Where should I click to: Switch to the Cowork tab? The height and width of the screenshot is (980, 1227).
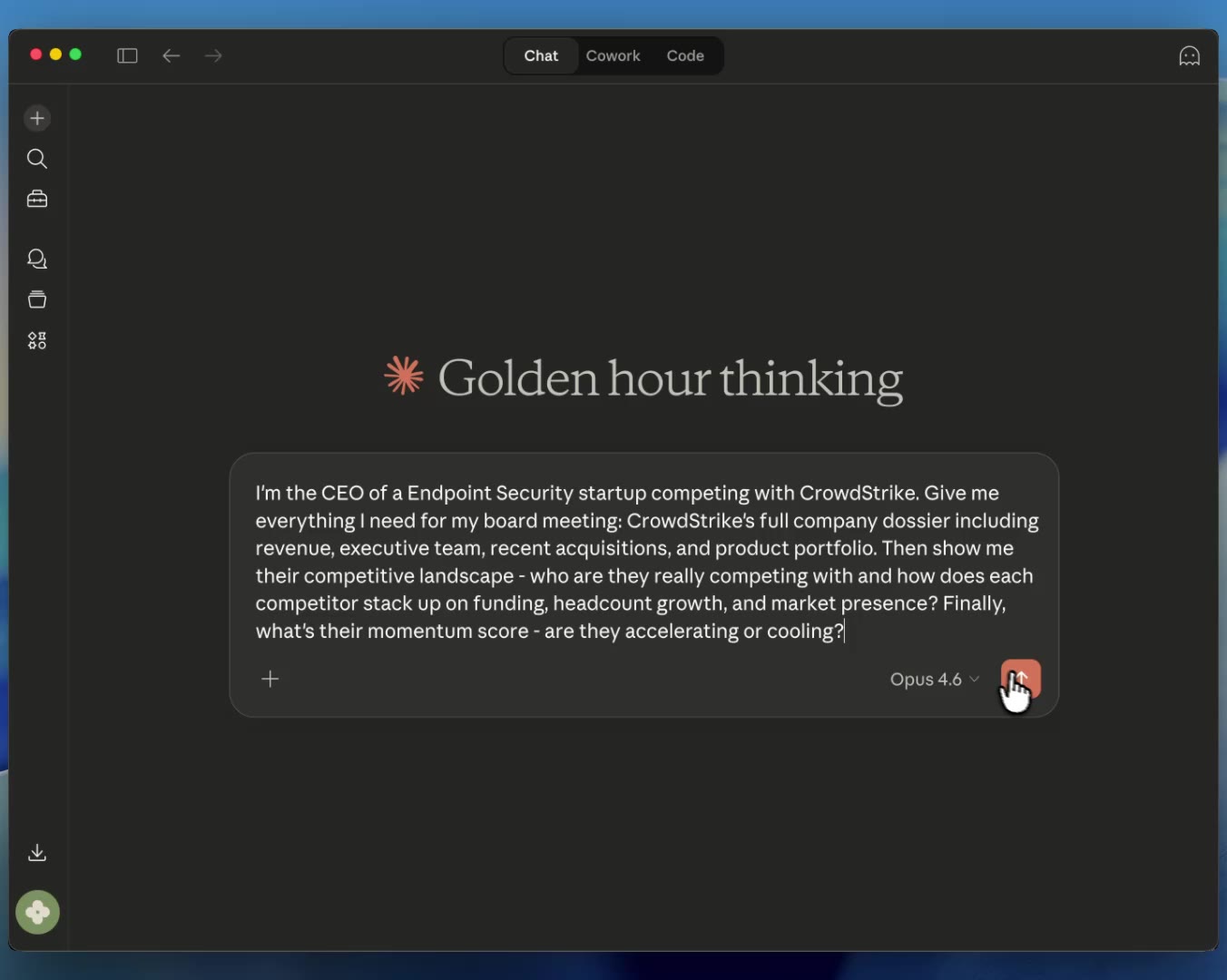(613, 56)
